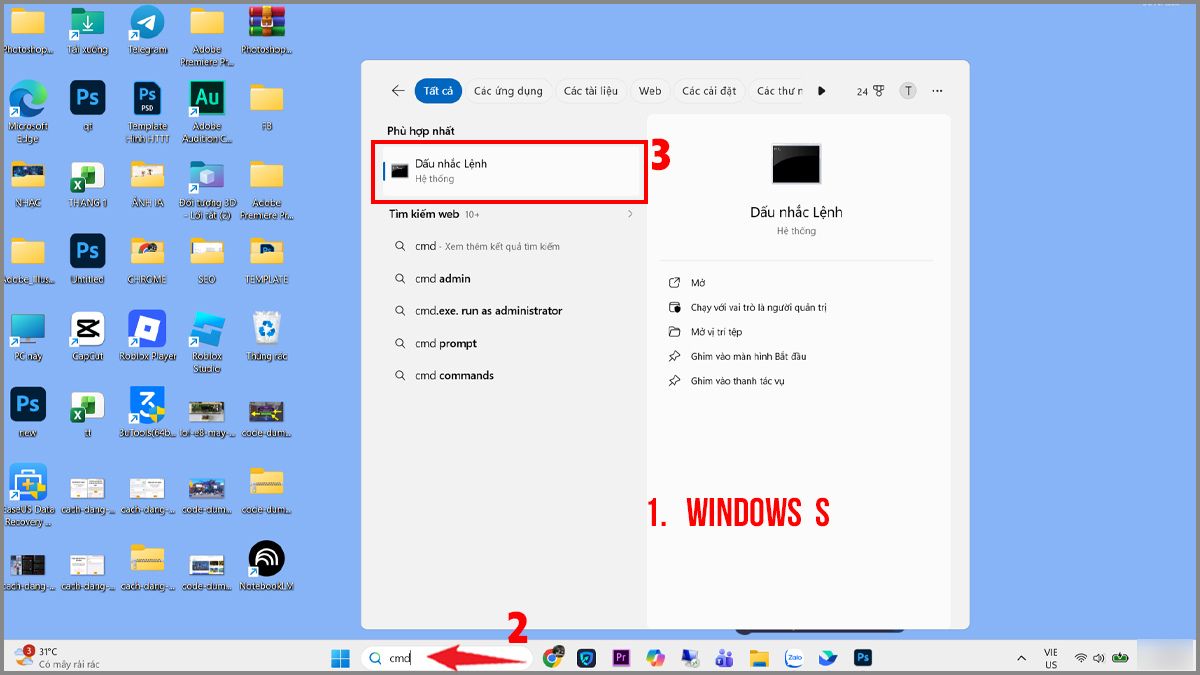This screenshot has width=1200, height=675.
Task: Open Premiere Pro from the taskbar
Action: coord(621,658)
